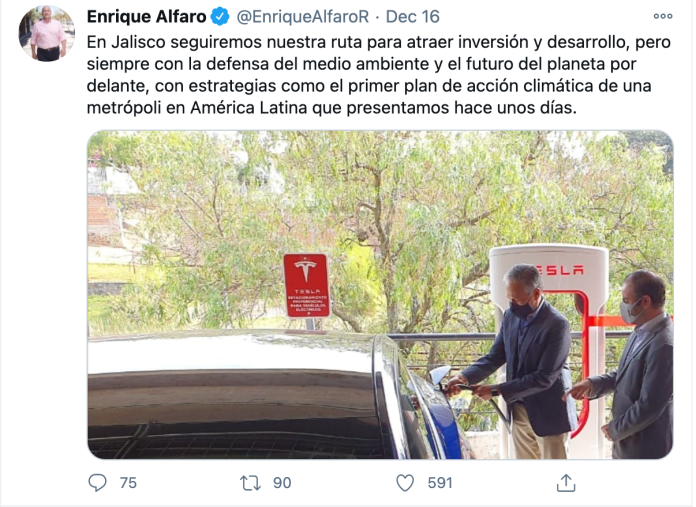Open the share tweet icon
Image resolution: width=696 pixels, height=507 pixels.
tap(566, 483)
